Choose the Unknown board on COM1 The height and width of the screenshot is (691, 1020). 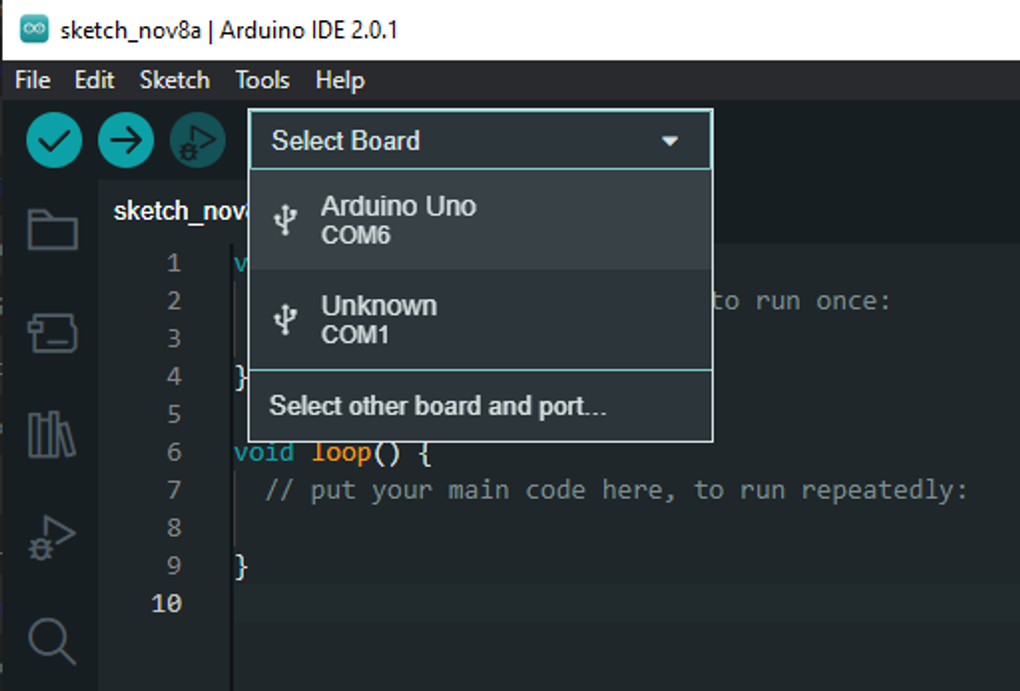[x=379, y=319]
